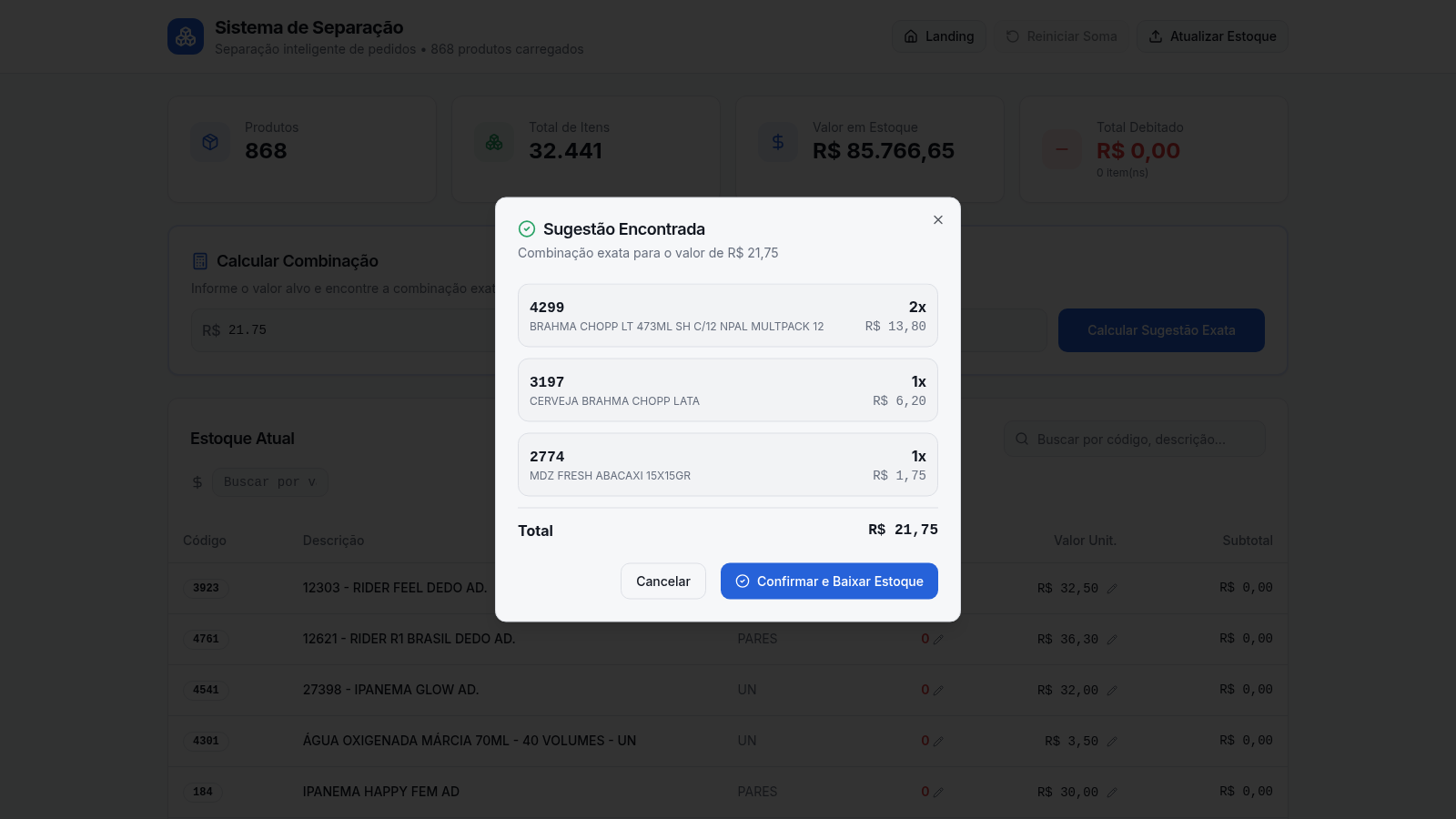
Task: Click the 32.441 total items value
Action: point(566,151)
